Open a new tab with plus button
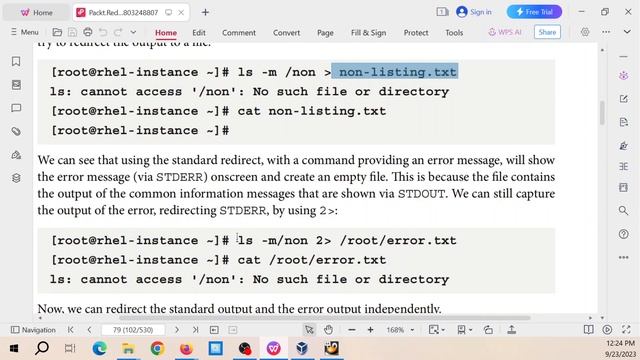The image size is (640, 360). (x=205, y=12)
